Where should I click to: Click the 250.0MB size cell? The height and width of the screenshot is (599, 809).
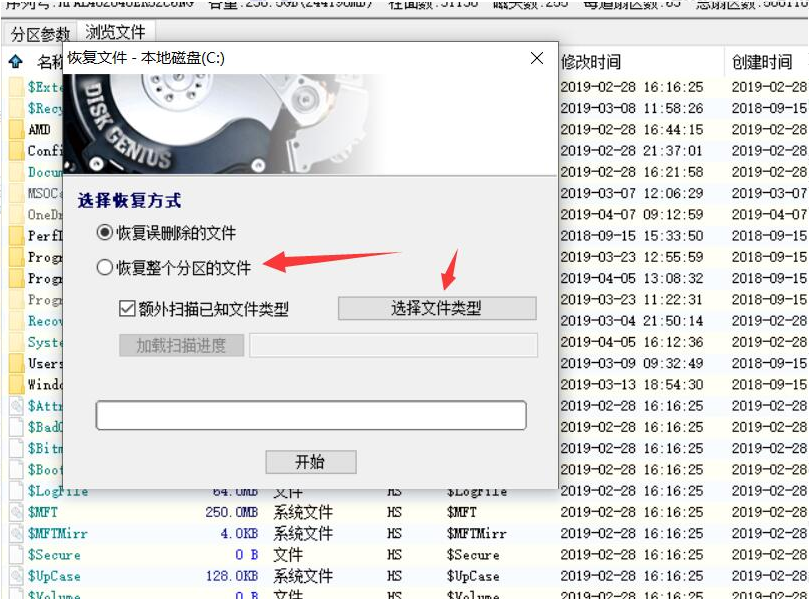[232, 512]
